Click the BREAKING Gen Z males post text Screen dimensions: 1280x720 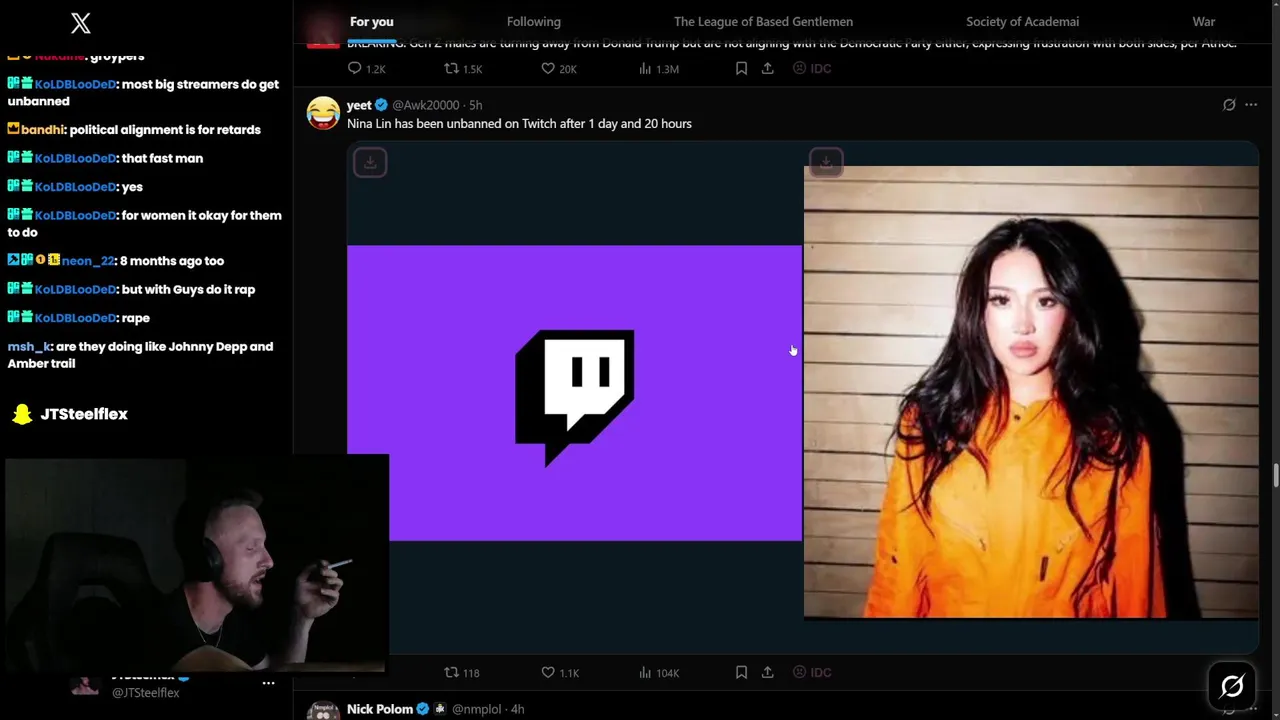coord(791,44)
